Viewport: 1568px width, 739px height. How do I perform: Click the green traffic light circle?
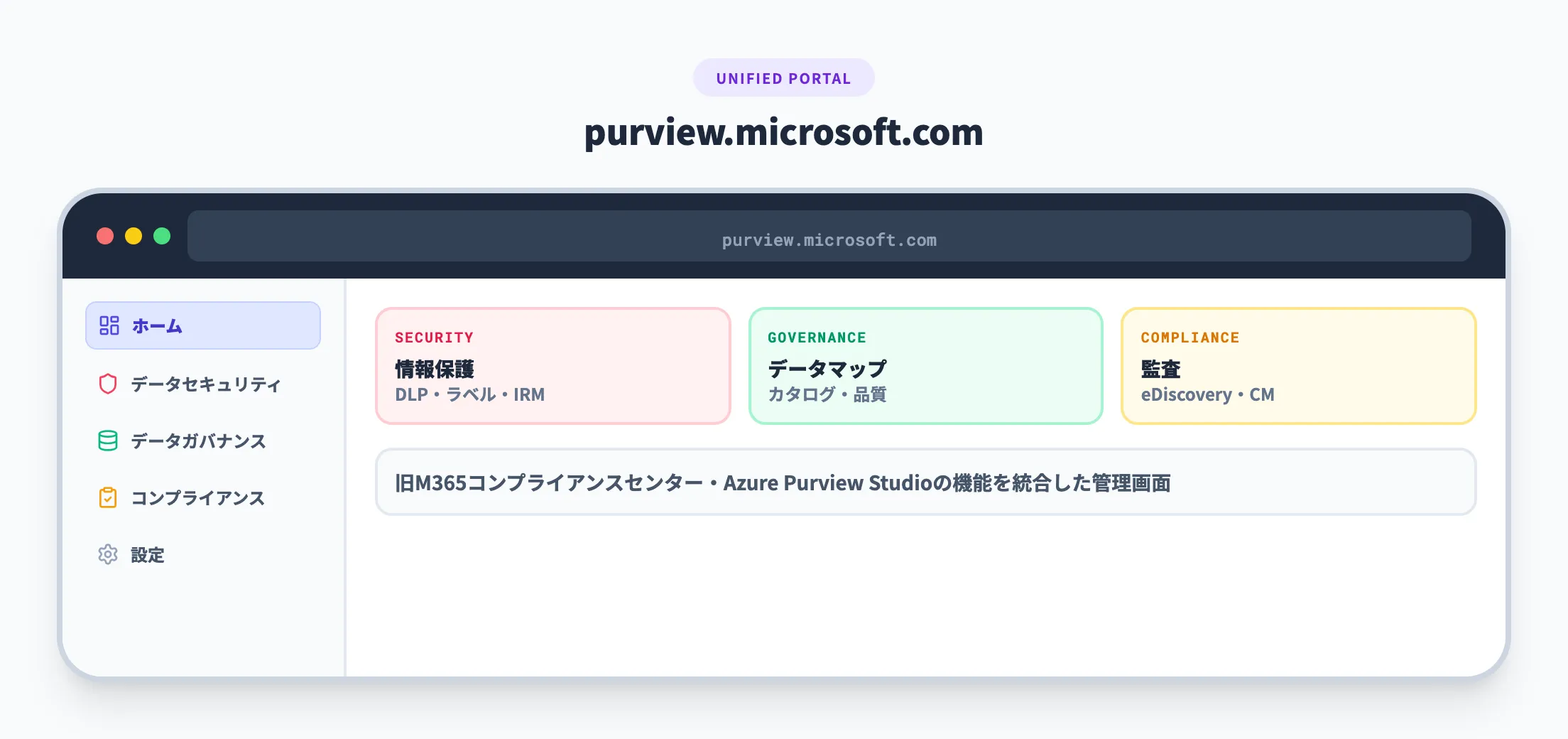click(163, 236)
